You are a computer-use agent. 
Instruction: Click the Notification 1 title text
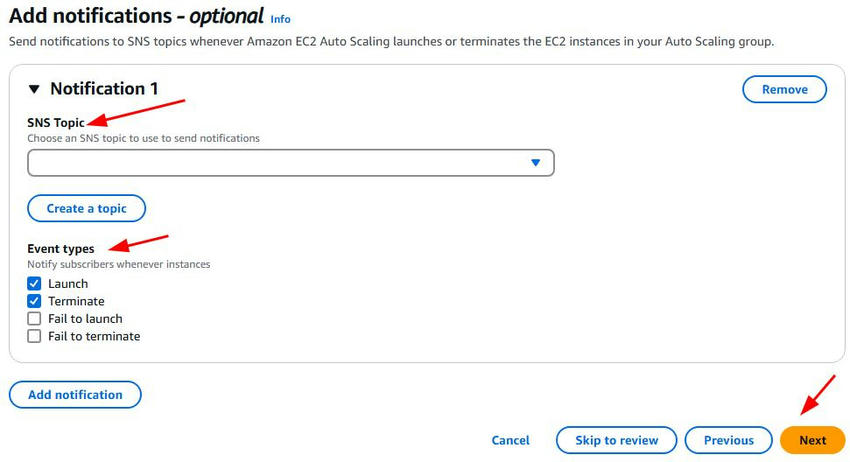coord(104,89)
